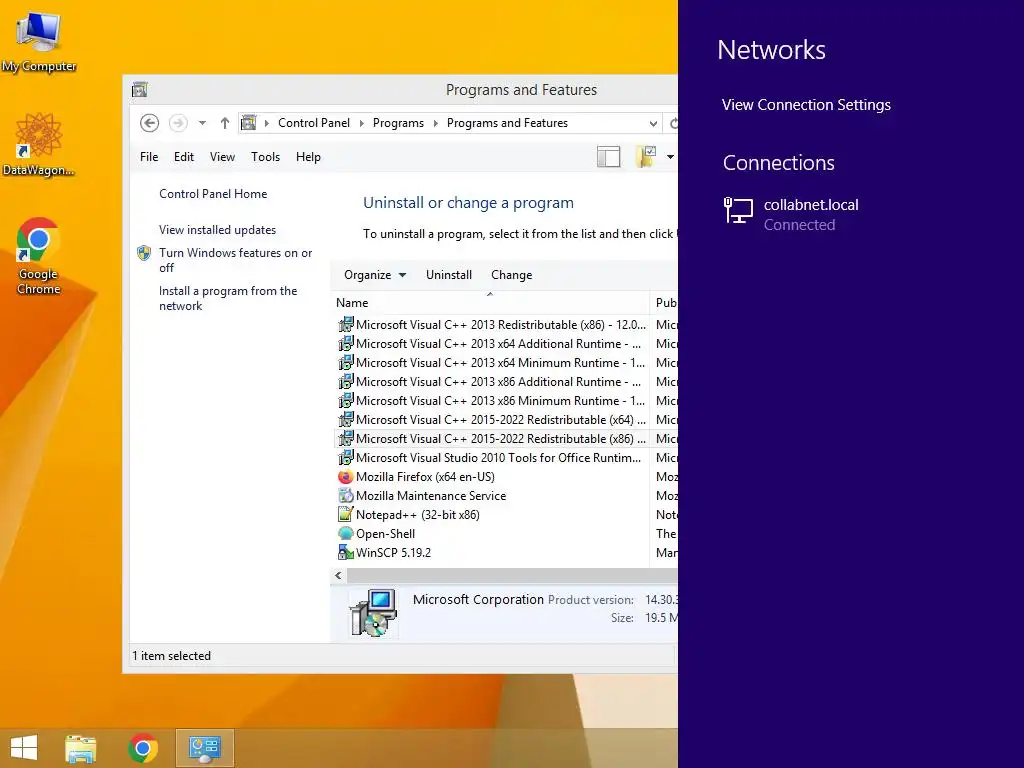Open the DataWagon desktop shortcut
Image resolution: width=1024 pixels, height=768 pixels.
39,144
